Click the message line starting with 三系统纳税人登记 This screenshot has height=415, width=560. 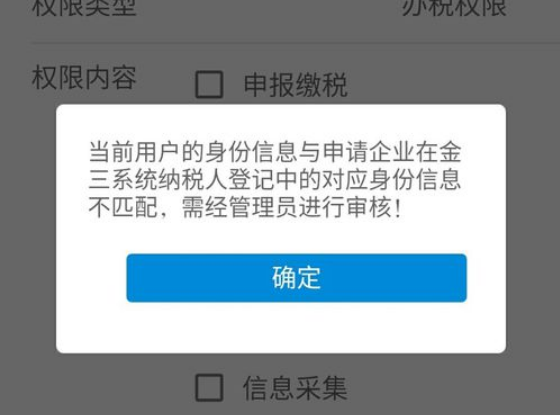[275, 179]
